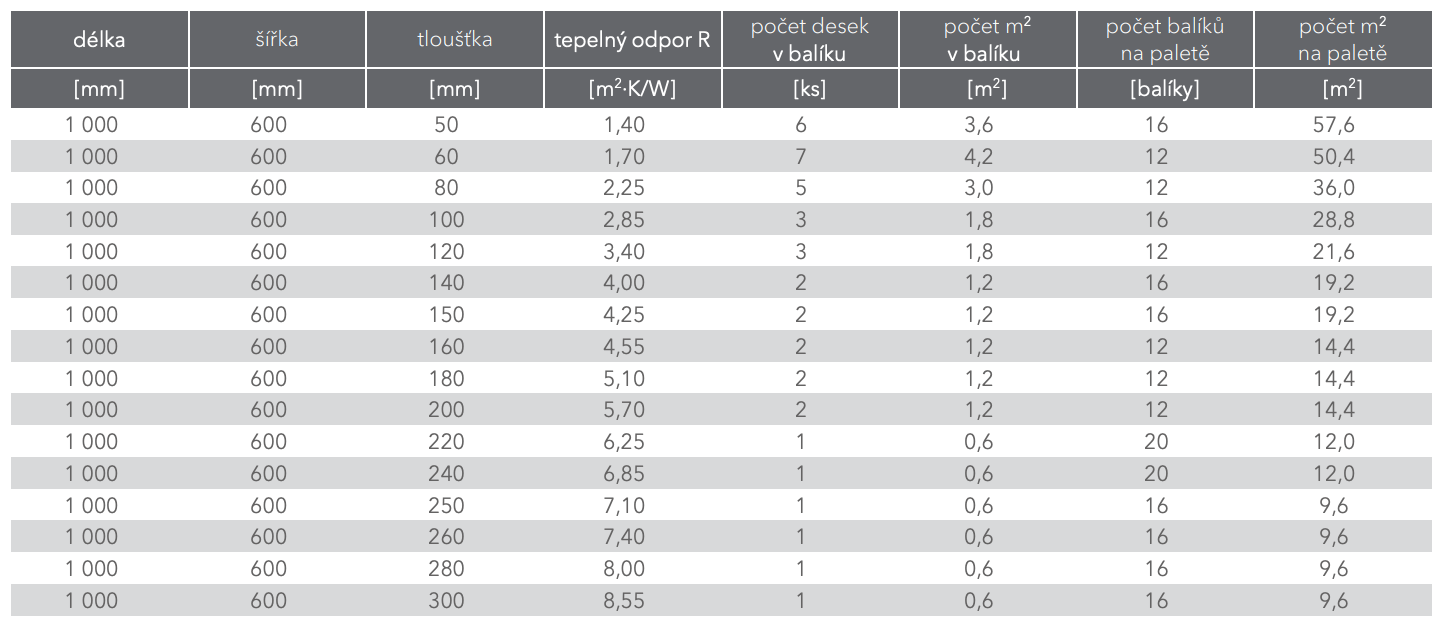Select thermal resistance value 8,55
This screenshot has height=628, width=1442.
point(625,601)
